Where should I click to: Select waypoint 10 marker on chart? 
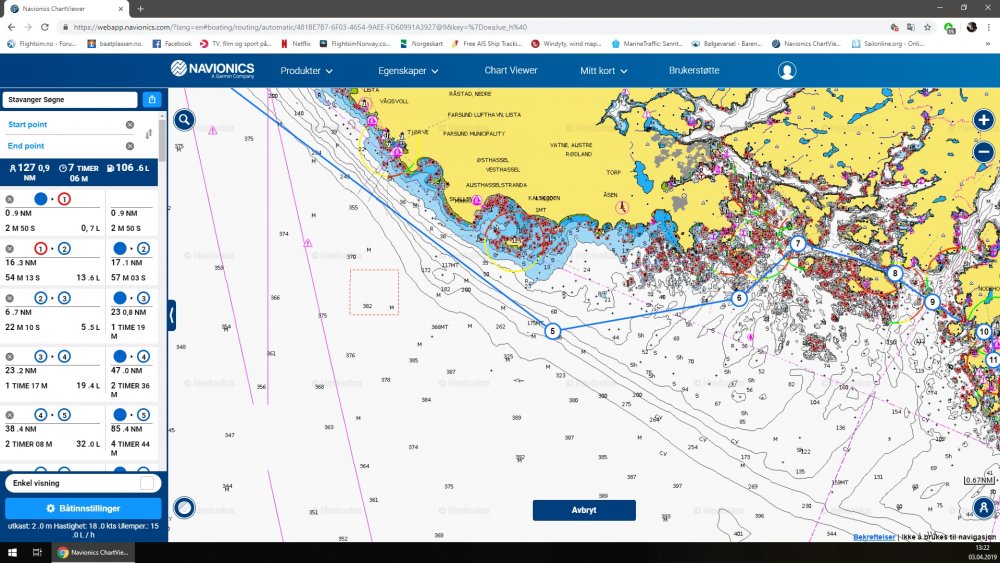click(x=983, y=332)
